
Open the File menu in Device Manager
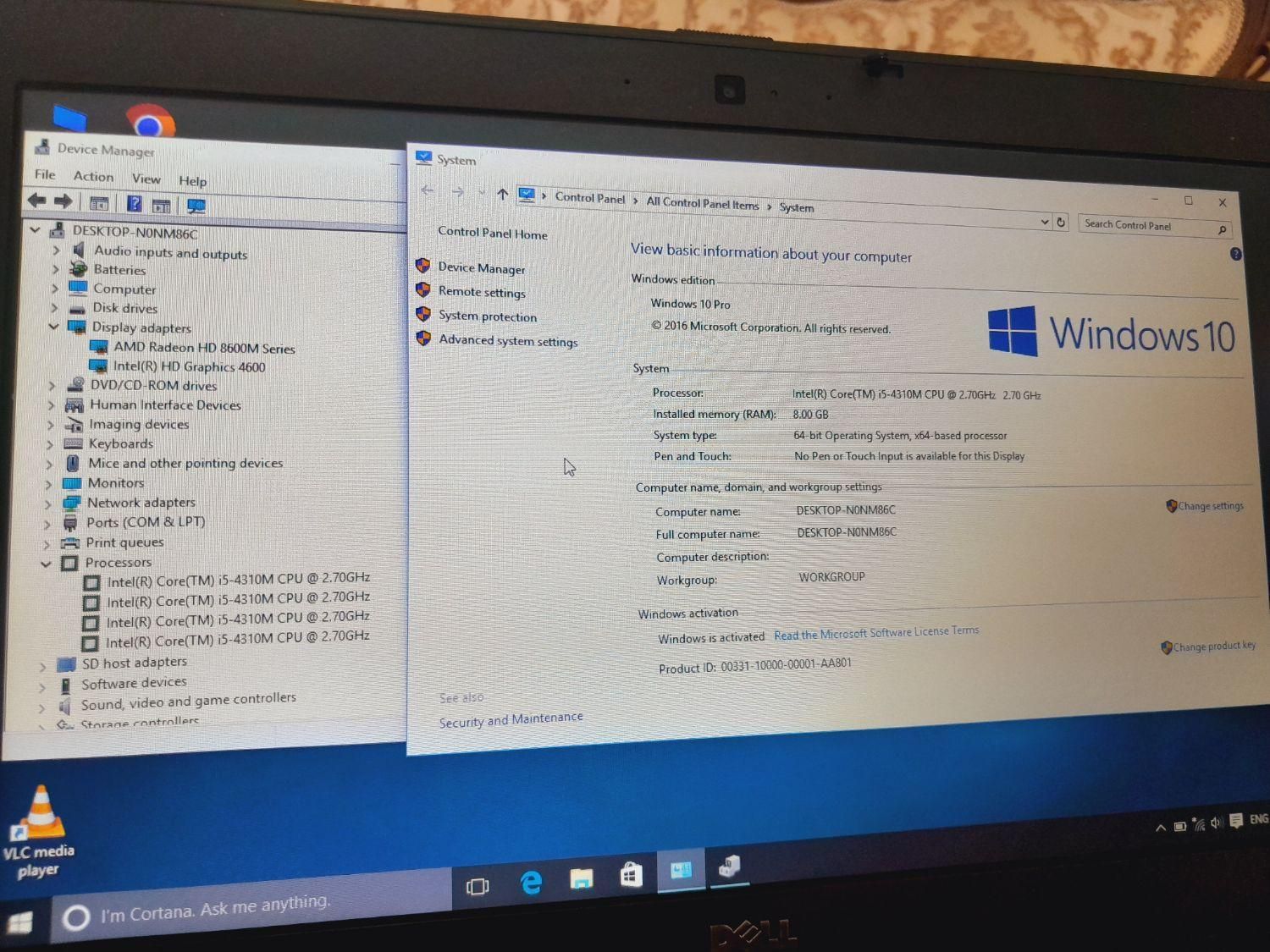(x=45, y=174)
